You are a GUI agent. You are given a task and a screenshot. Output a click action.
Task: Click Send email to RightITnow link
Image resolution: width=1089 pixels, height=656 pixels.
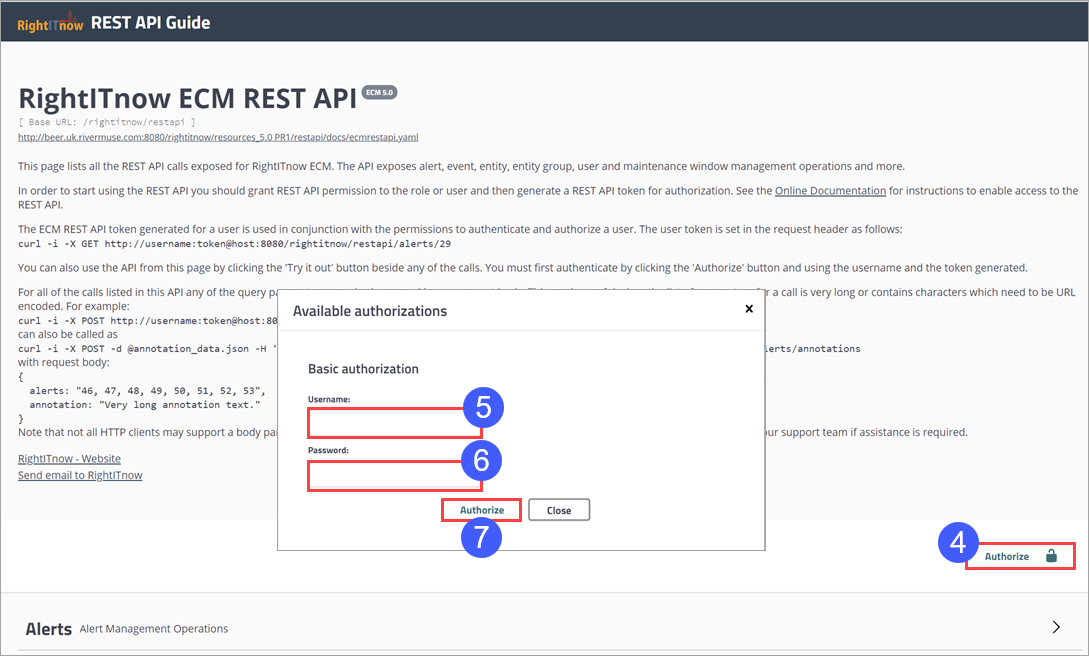click(x=80, y=476)
